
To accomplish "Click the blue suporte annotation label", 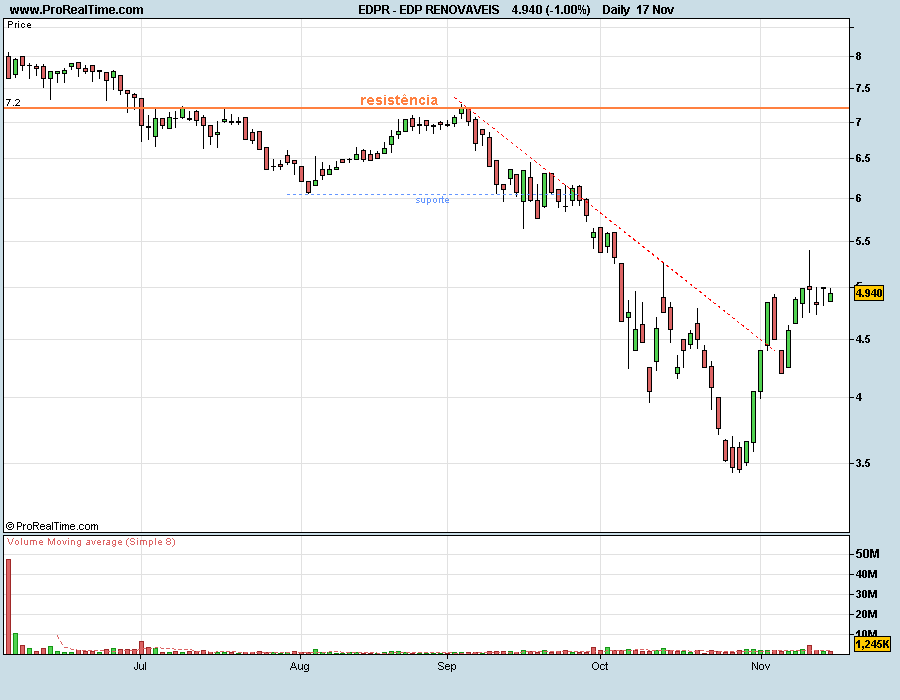I will tap(432, 200).
